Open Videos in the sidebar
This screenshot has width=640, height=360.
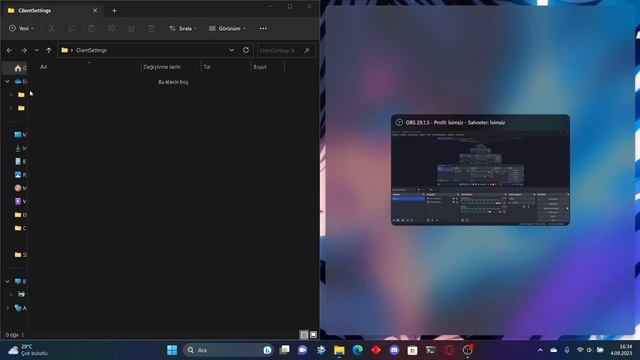18,201
